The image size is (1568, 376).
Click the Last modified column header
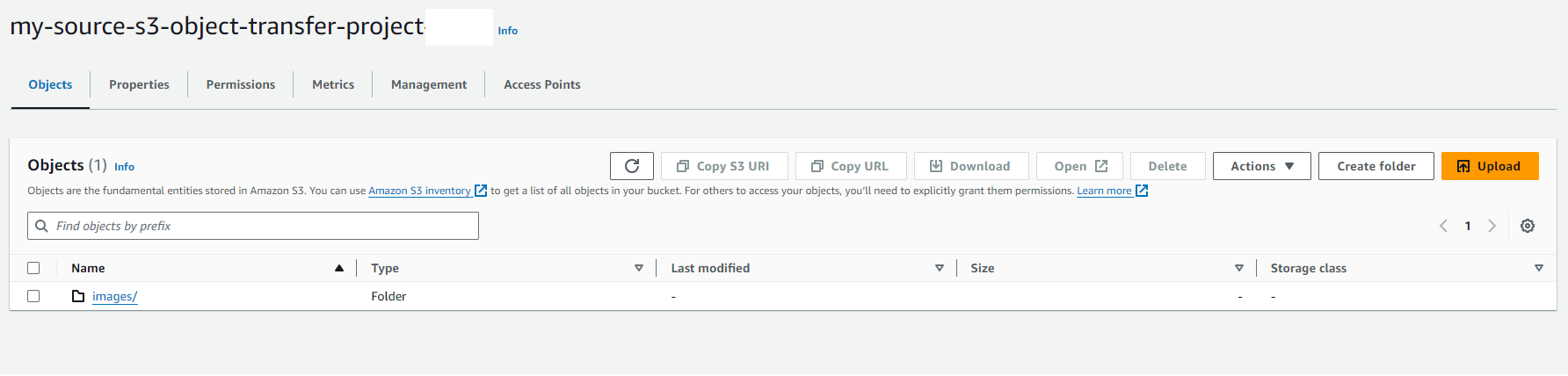tap(710, 268)
